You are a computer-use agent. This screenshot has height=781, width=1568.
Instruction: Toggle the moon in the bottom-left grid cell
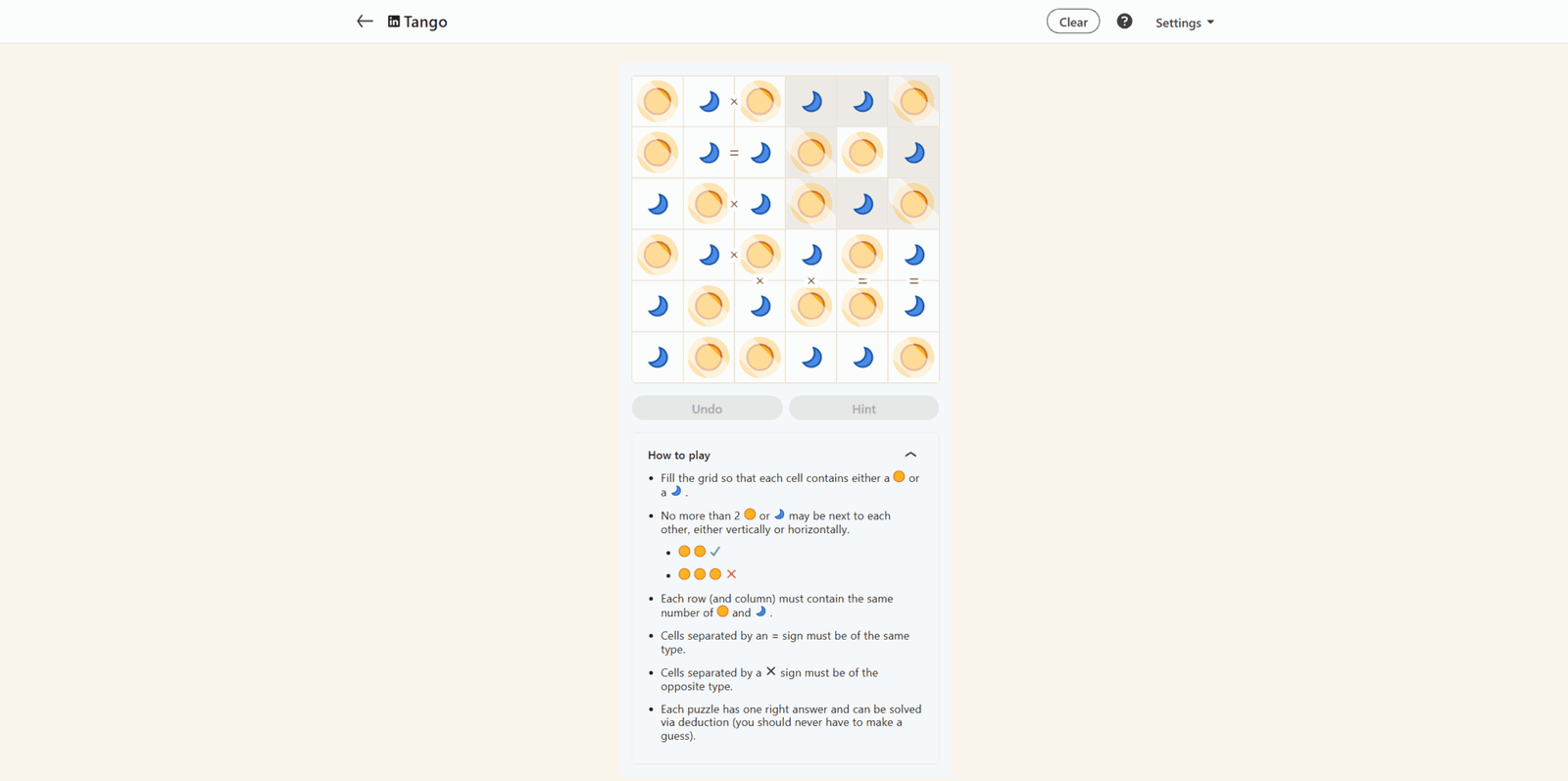click(658, 358)
